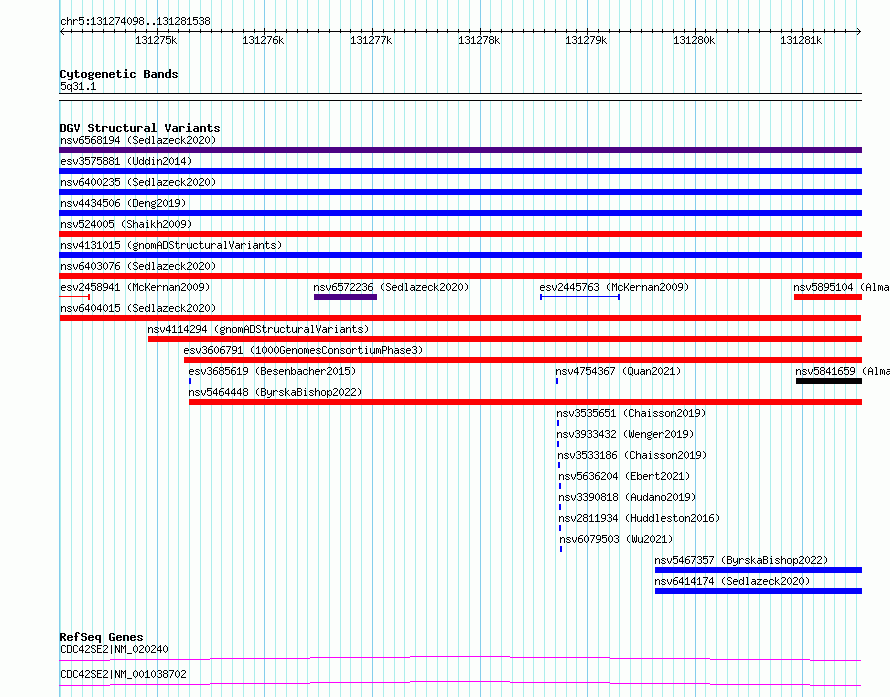This screenshot has height=697, width=890.
Task: Open nsv4754367 (Quan2021) label
Action: pos(618,371)
